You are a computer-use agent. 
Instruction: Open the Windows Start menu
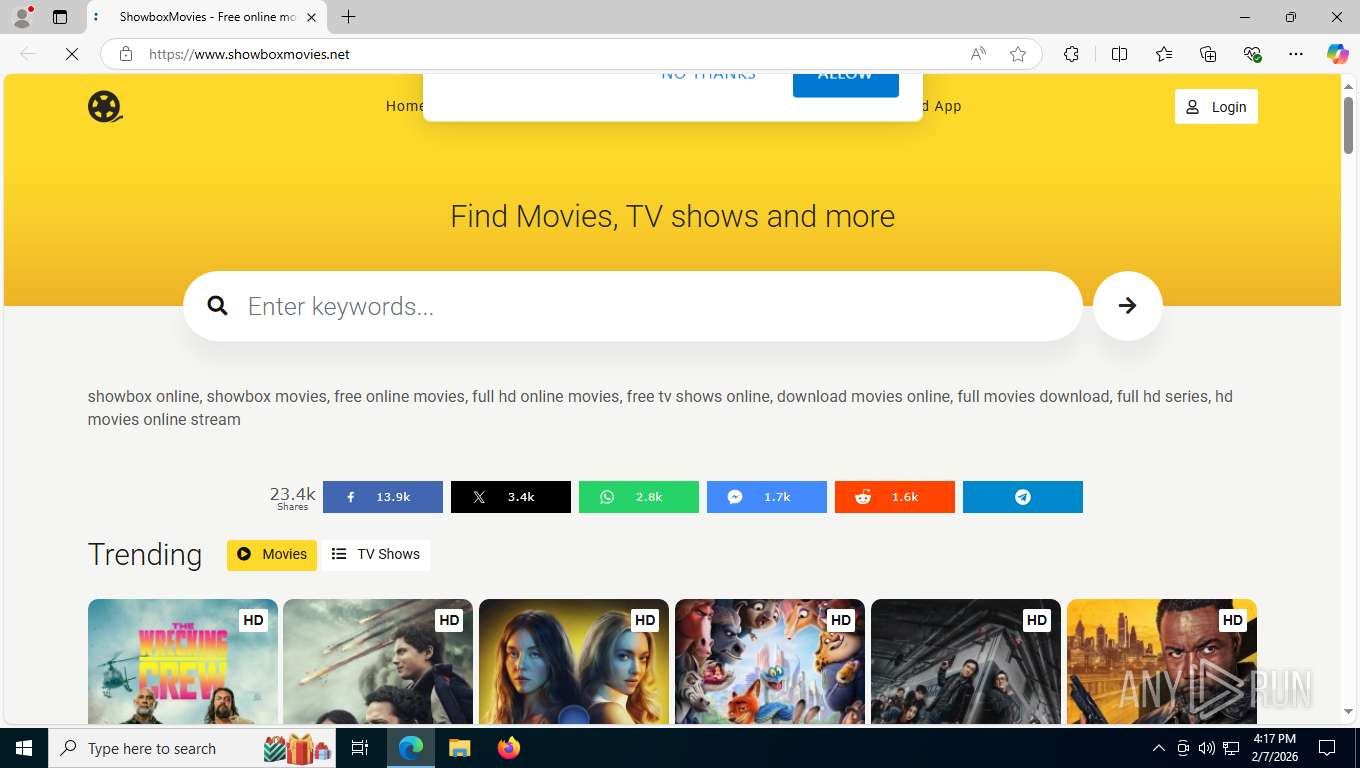[x=24, y=748]
